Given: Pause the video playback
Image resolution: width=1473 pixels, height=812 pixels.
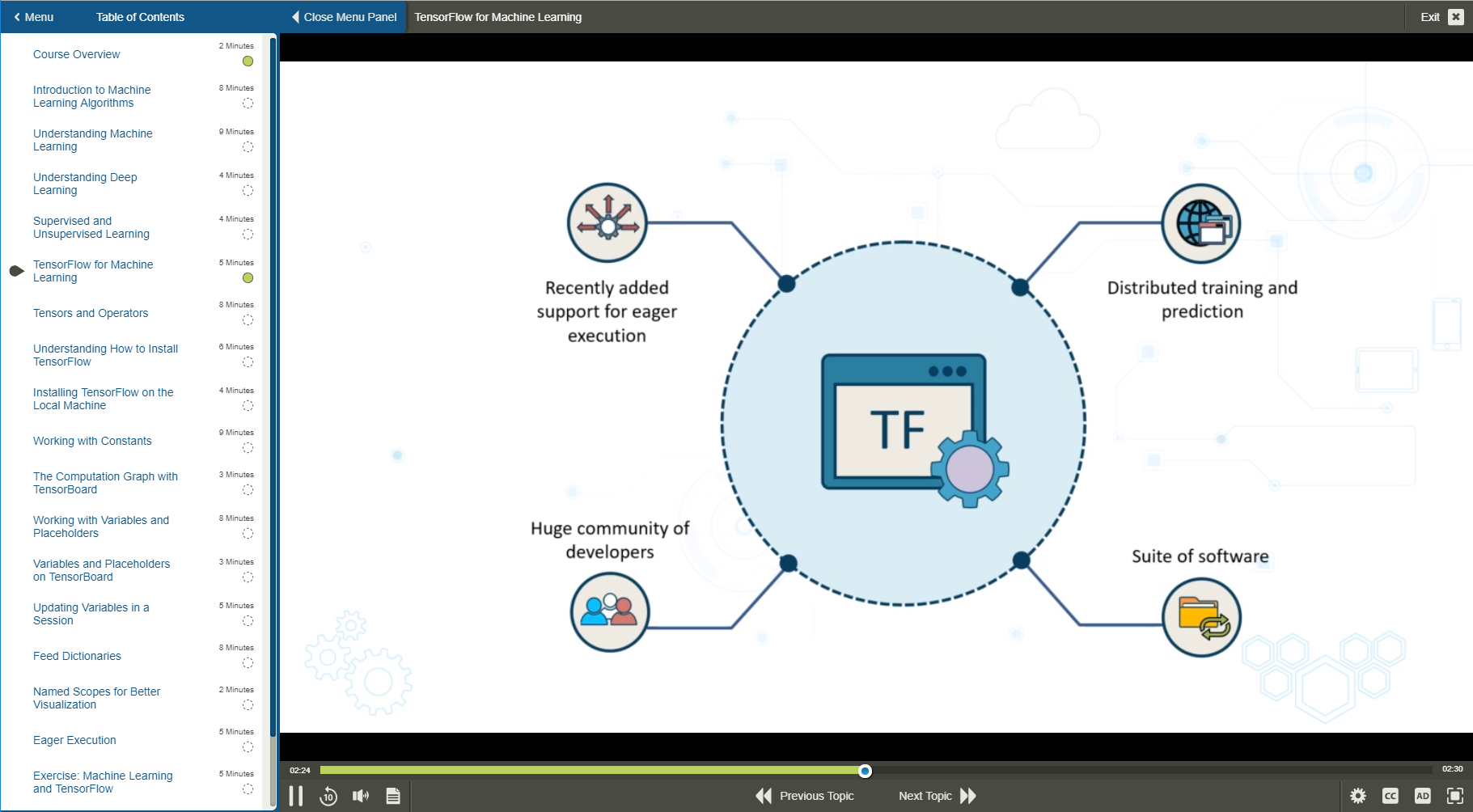Looking at the screenshot, I should click(x=297, y=796).
